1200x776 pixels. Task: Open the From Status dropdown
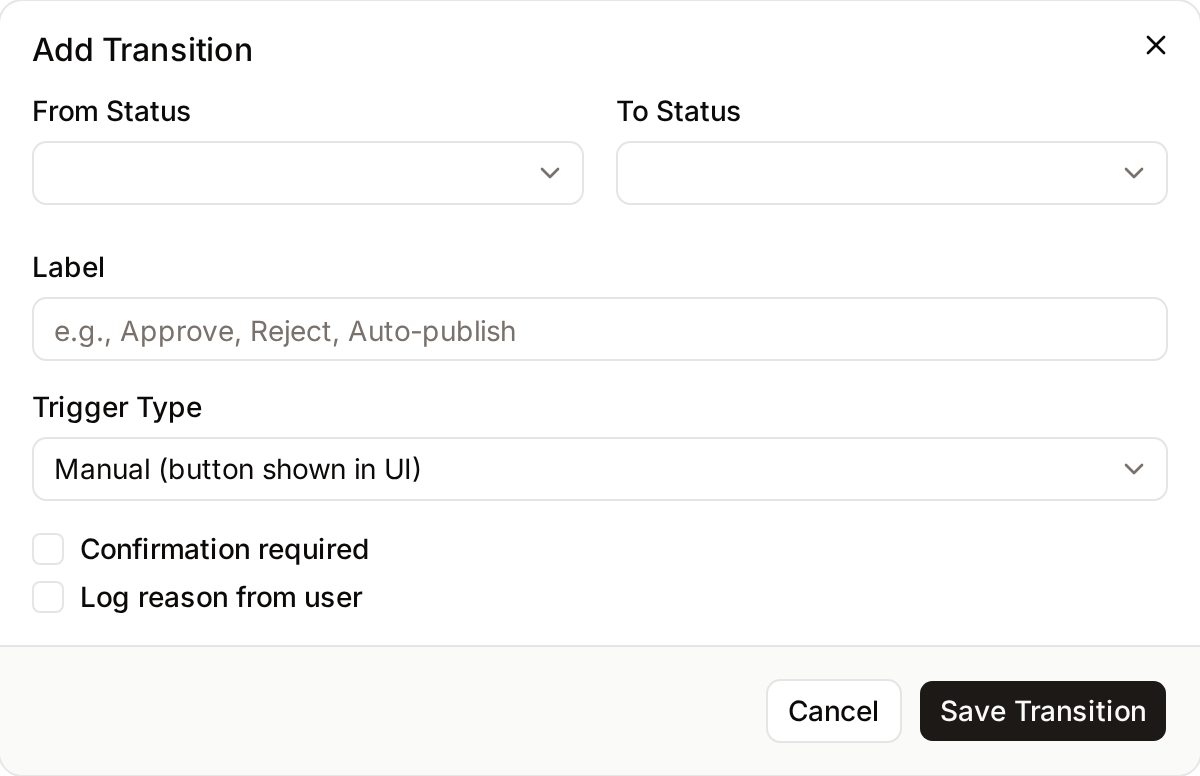pos(308,173)
